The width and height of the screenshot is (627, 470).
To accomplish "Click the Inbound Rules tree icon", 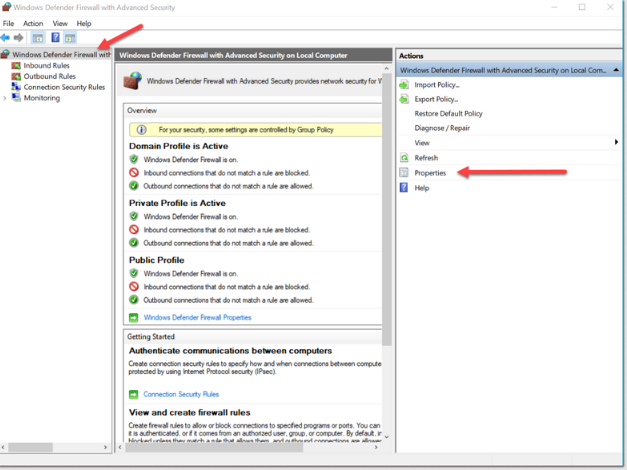I will pyautogui.click(x=16, y=66).
